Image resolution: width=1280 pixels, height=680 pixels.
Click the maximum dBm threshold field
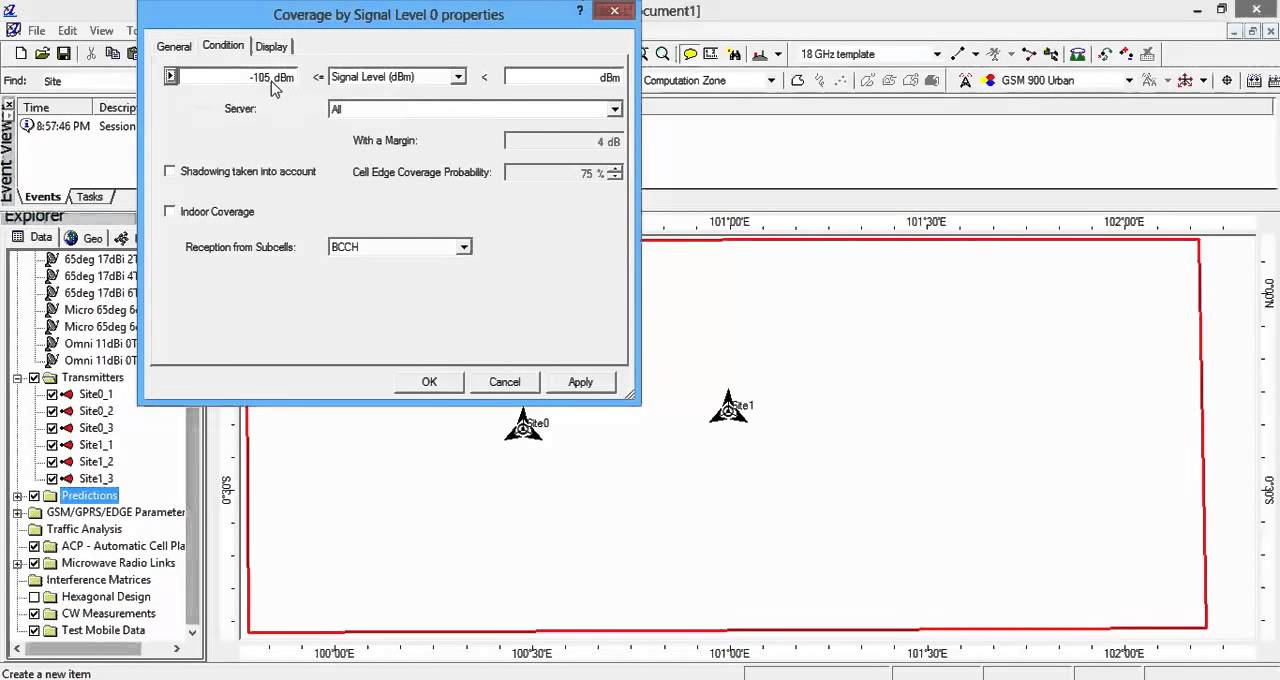pos(563,77)
